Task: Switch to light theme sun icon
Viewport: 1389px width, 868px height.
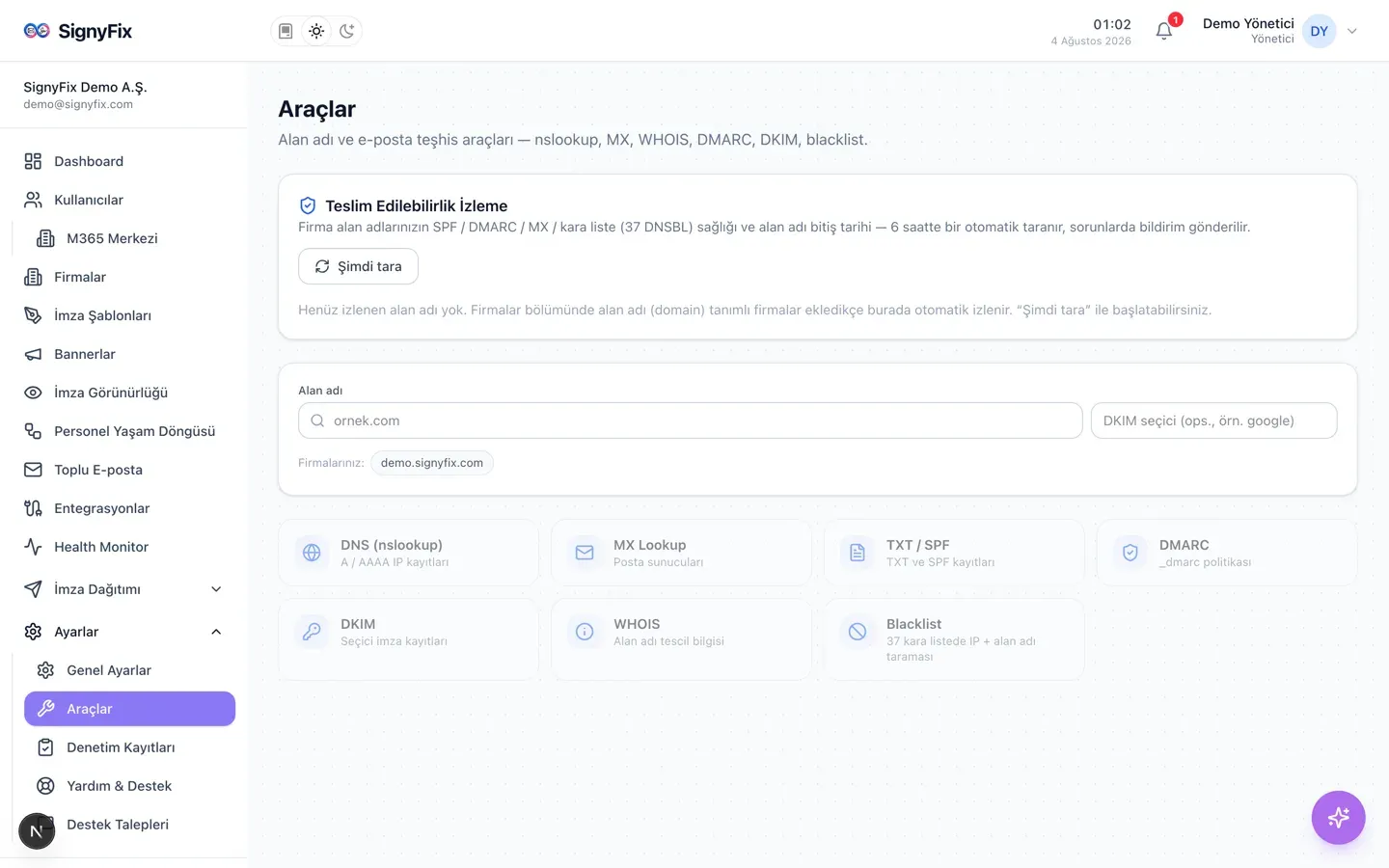Action: 316,31
